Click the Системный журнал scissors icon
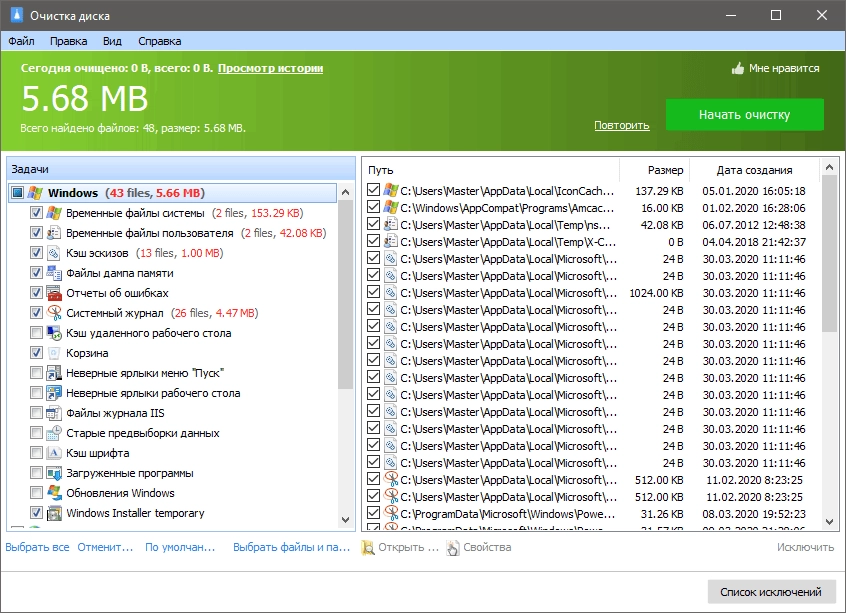 (54, 312)
